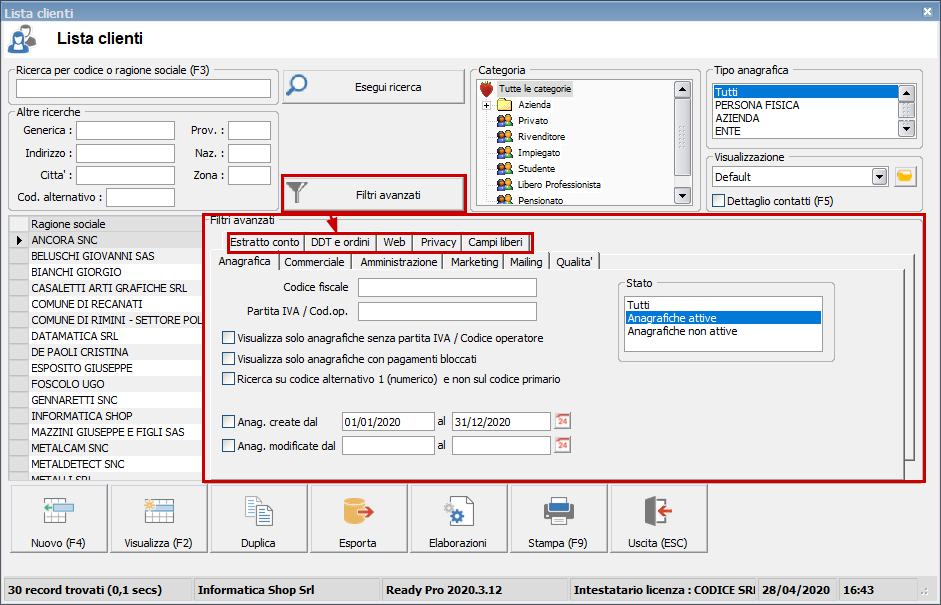This screenshot has height=605, width=941.
Task: Open the Visualizzazione 'Default' dropdown
Action: pos(879,177)
